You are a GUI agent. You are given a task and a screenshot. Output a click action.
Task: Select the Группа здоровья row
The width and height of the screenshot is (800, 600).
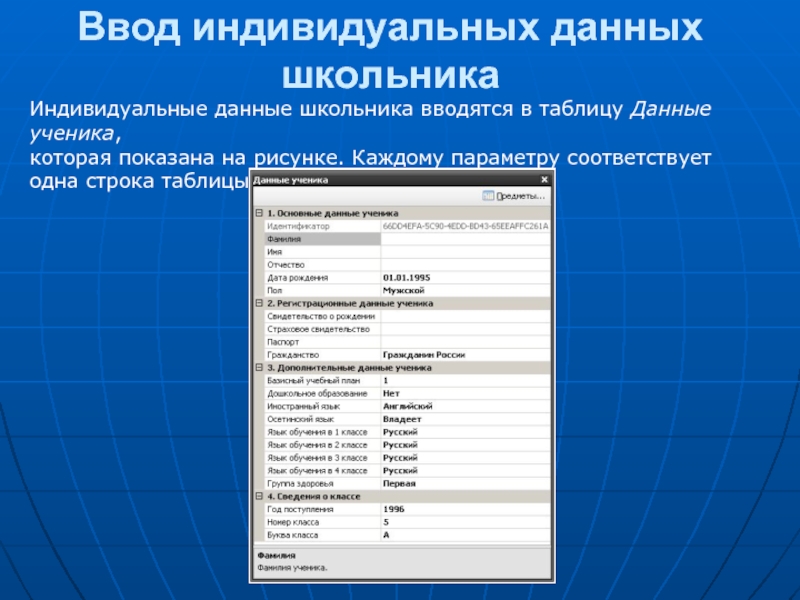coord(300,483)
